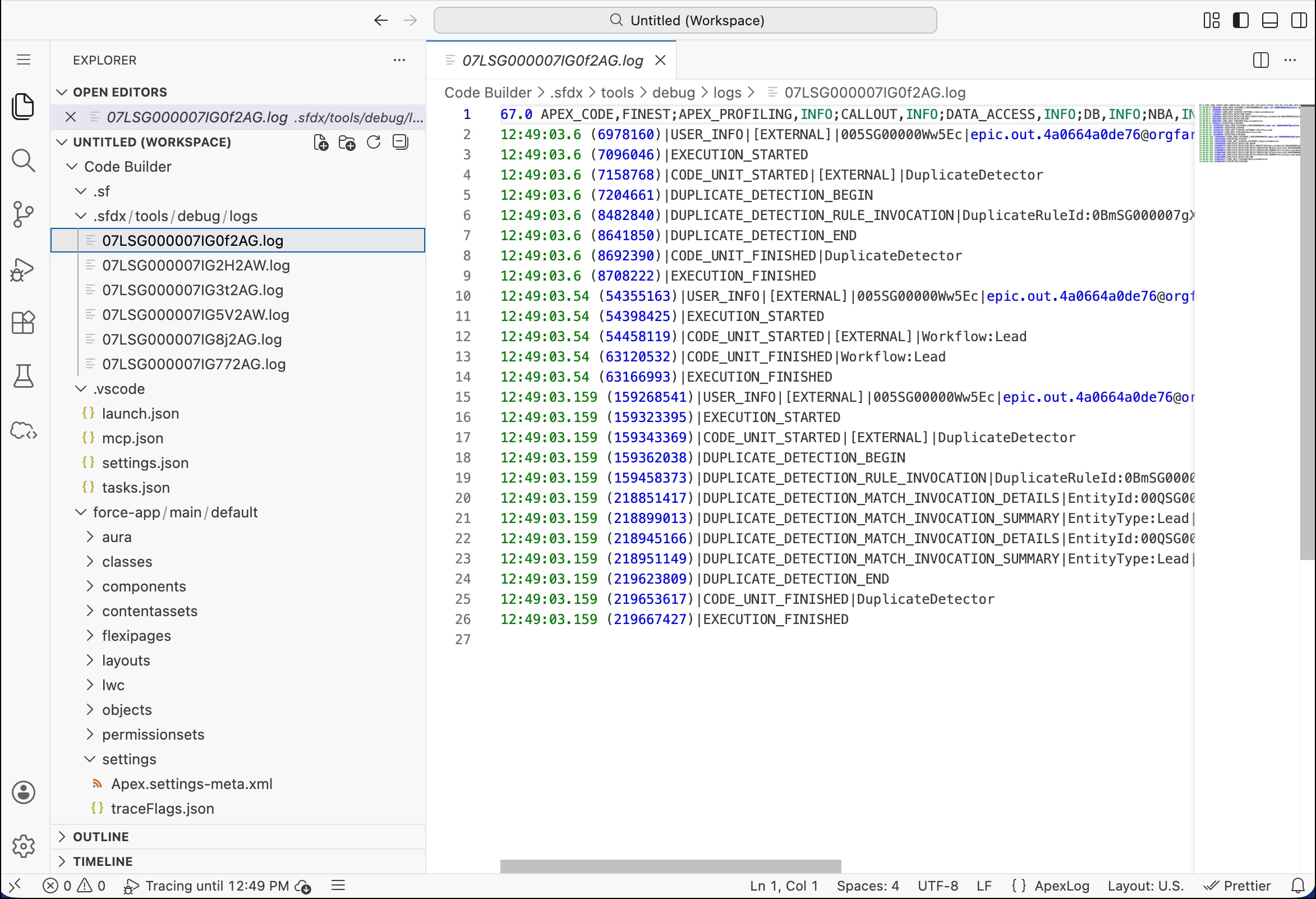Collapse all folders in Explorer
Screen dimensions: 1316x899
pyautogui.click(x=401, y=142)
